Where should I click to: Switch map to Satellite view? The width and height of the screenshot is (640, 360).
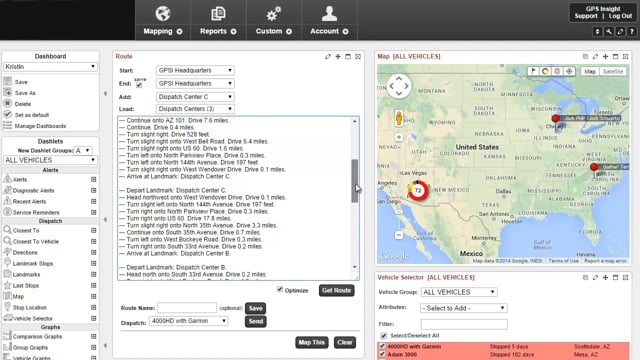613,71
